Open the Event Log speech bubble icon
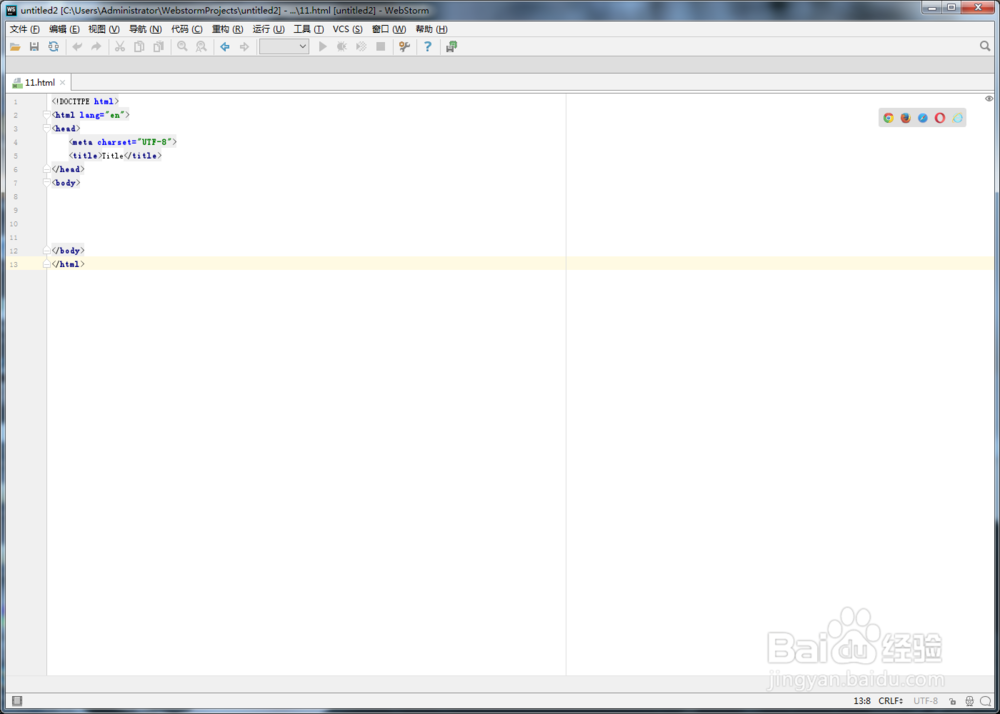 [x=986, y=700]
